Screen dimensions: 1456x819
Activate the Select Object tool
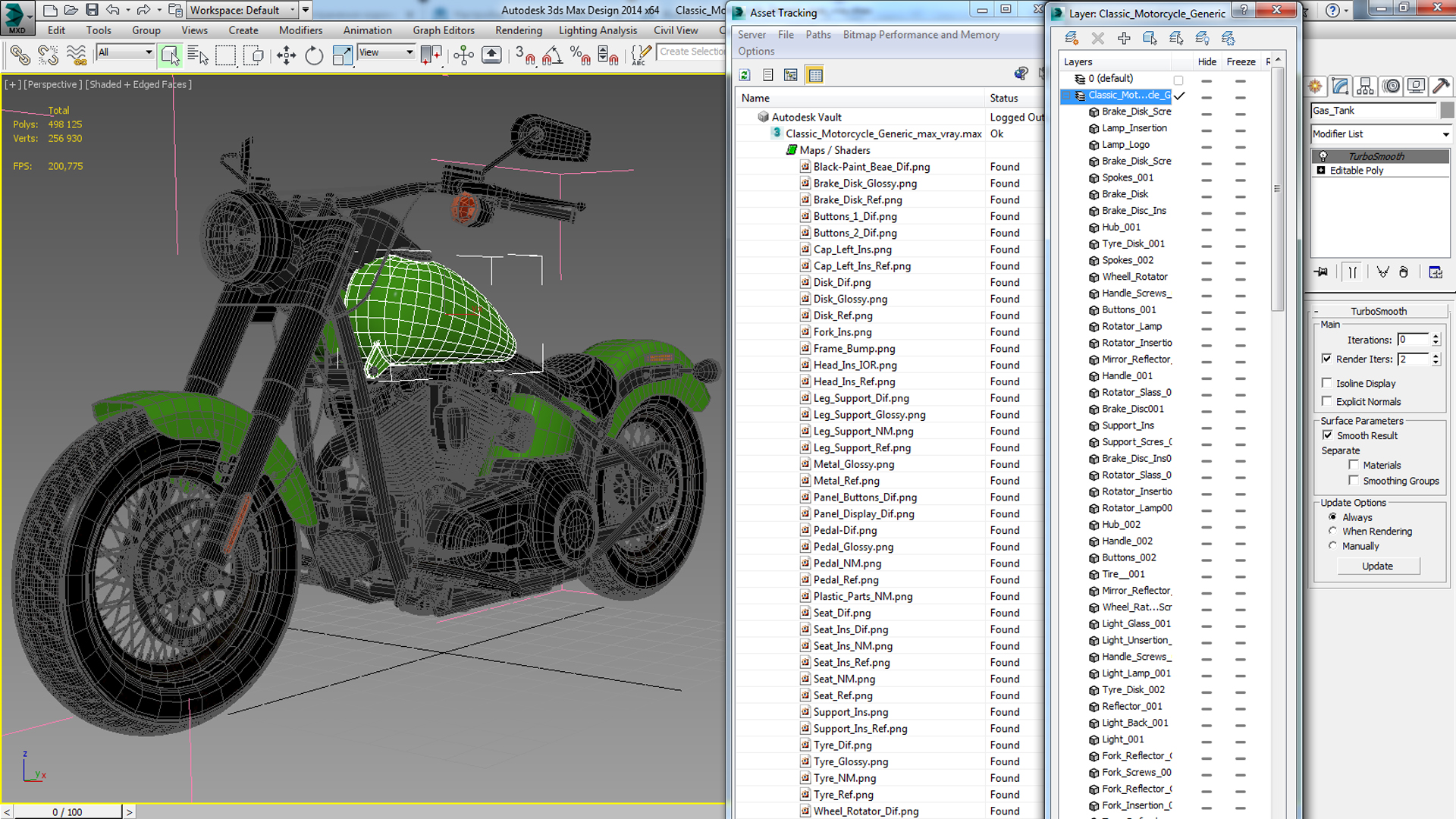pos(170,55)
